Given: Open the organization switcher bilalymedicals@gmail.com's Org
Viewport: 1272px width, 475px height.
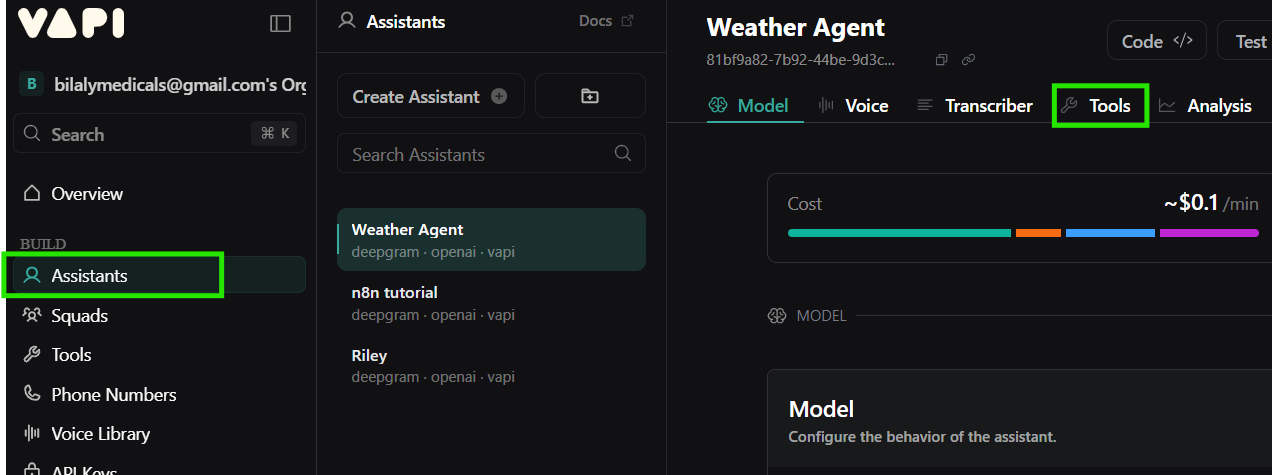Looking at the screenshot, I should click(x=162, y=85).
